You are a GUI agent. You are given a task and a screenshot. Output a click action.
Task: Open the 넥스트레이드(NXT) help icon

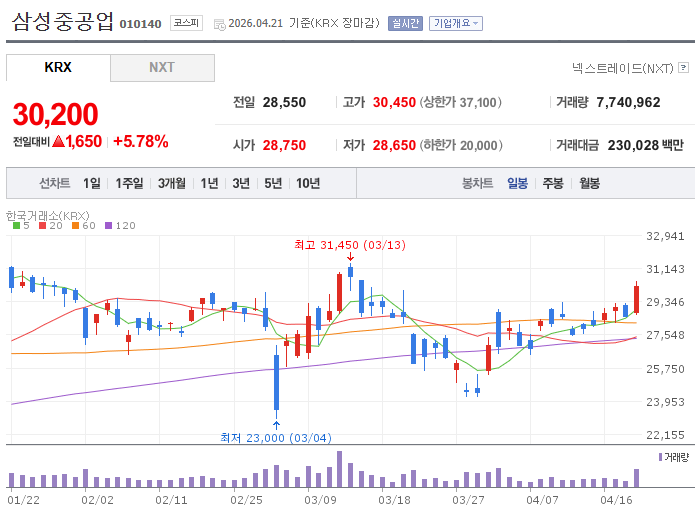click(x=684, y=67)
